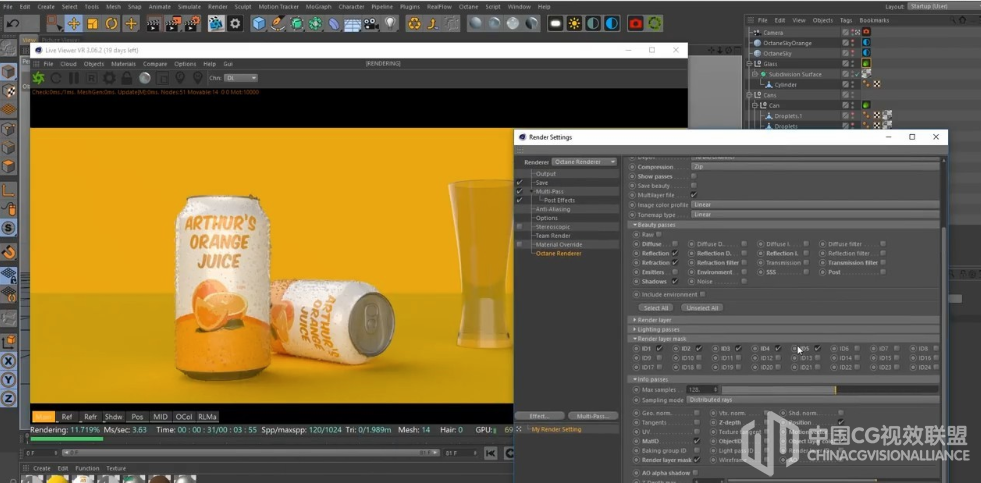Click the render region R icon in Live Viewer

[92, 78]
